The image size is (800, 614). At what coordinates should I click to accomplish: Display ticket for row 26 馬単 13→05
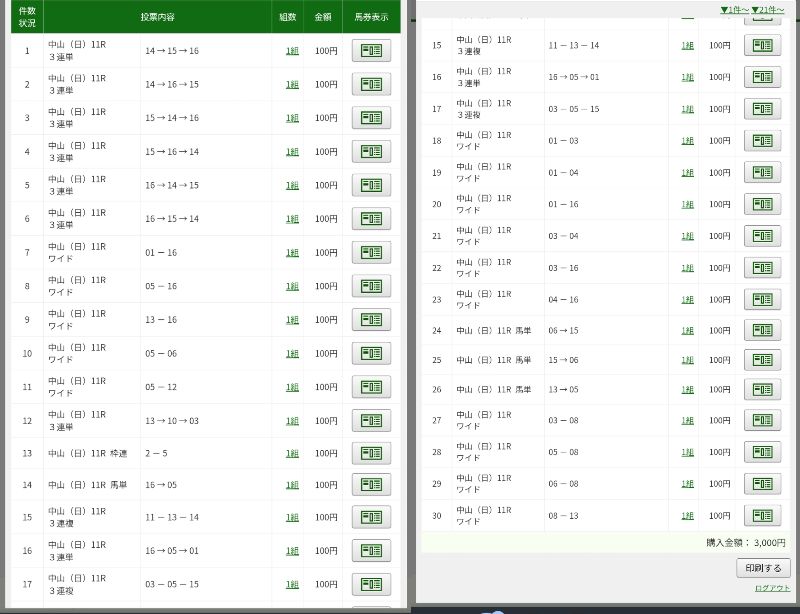(x=762, y=390)
